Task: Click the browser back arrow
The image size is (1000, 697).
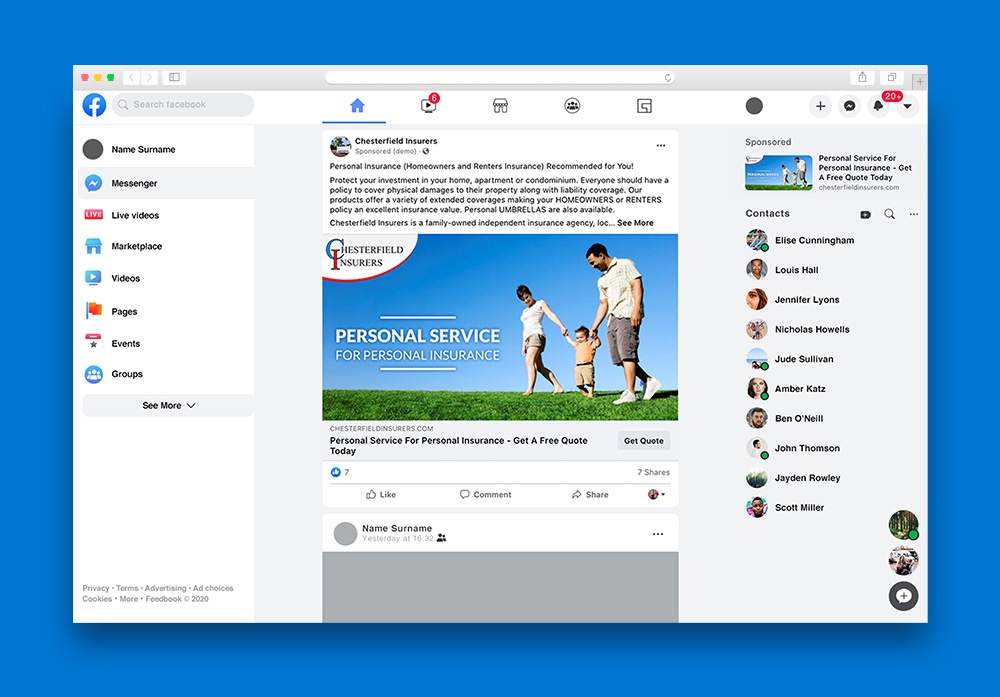Action: 131,77
